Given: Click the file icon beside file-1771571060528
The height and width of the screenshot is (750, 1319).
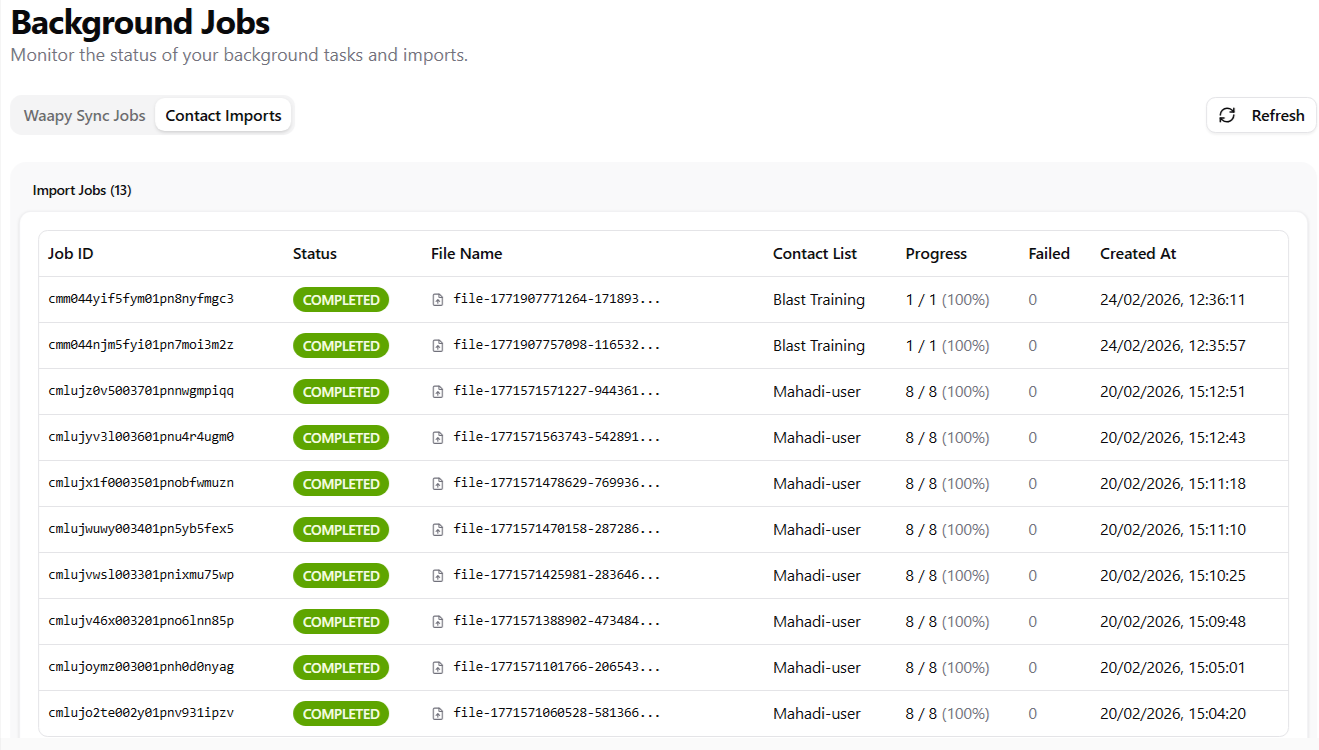Looking at the screenshot, I should tap(438, 714).
